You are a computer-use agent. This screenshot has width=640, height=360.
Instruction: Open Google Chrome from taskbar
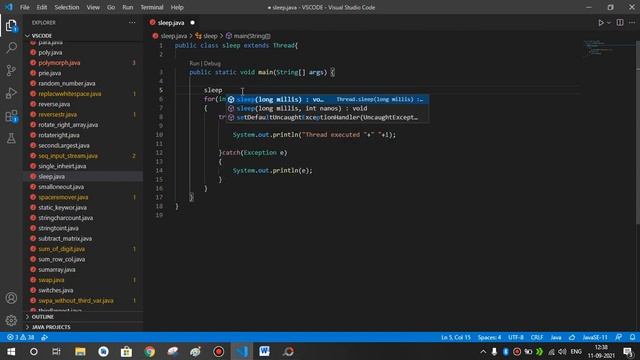point(150,351)
